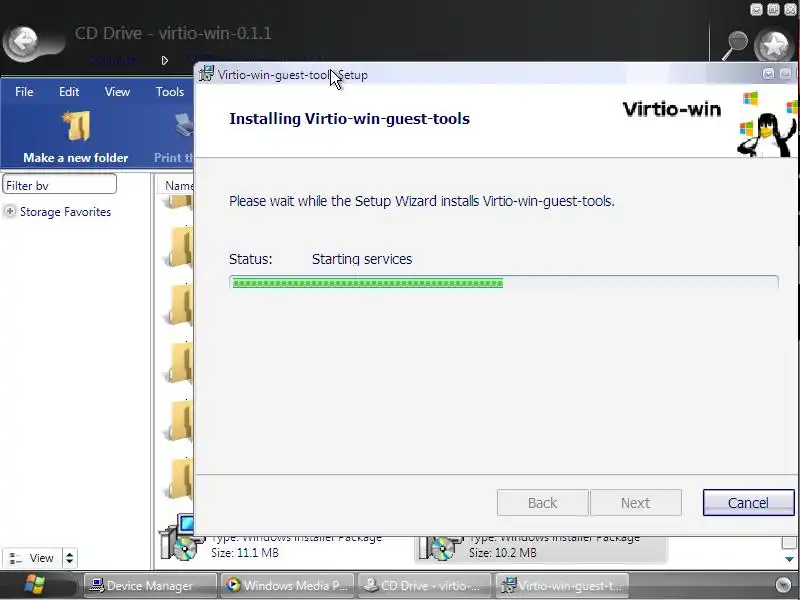
Task: Open the File menu in file manager
Action: pos(24,92)
